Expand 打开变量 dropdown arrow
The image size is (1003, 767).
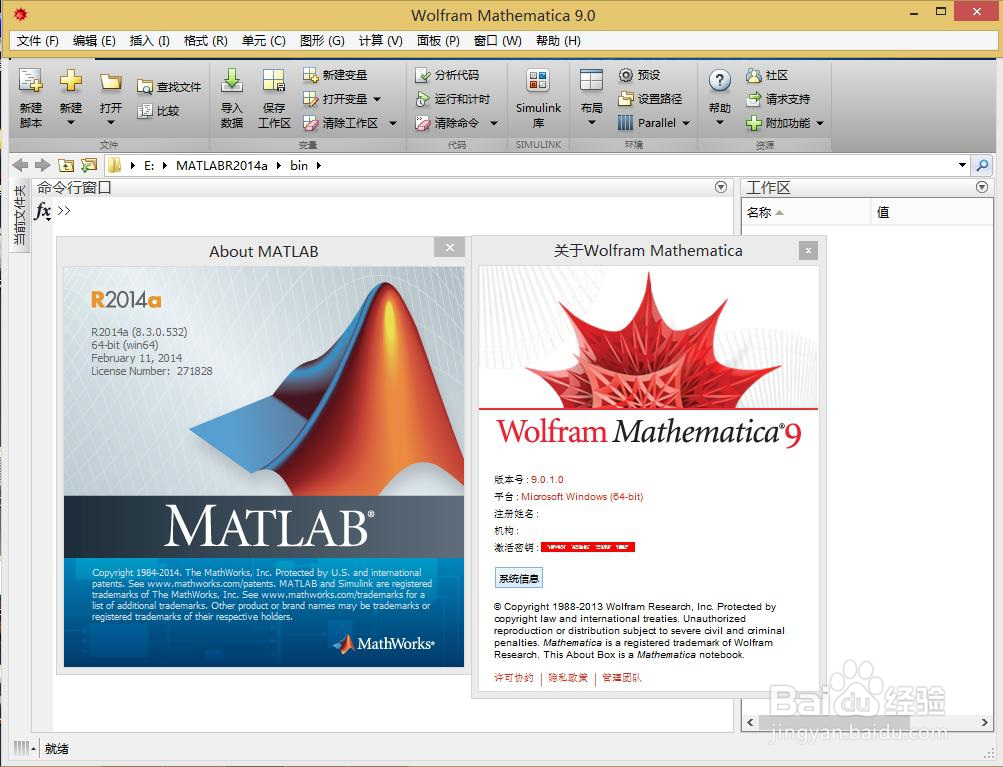(377, 99)
